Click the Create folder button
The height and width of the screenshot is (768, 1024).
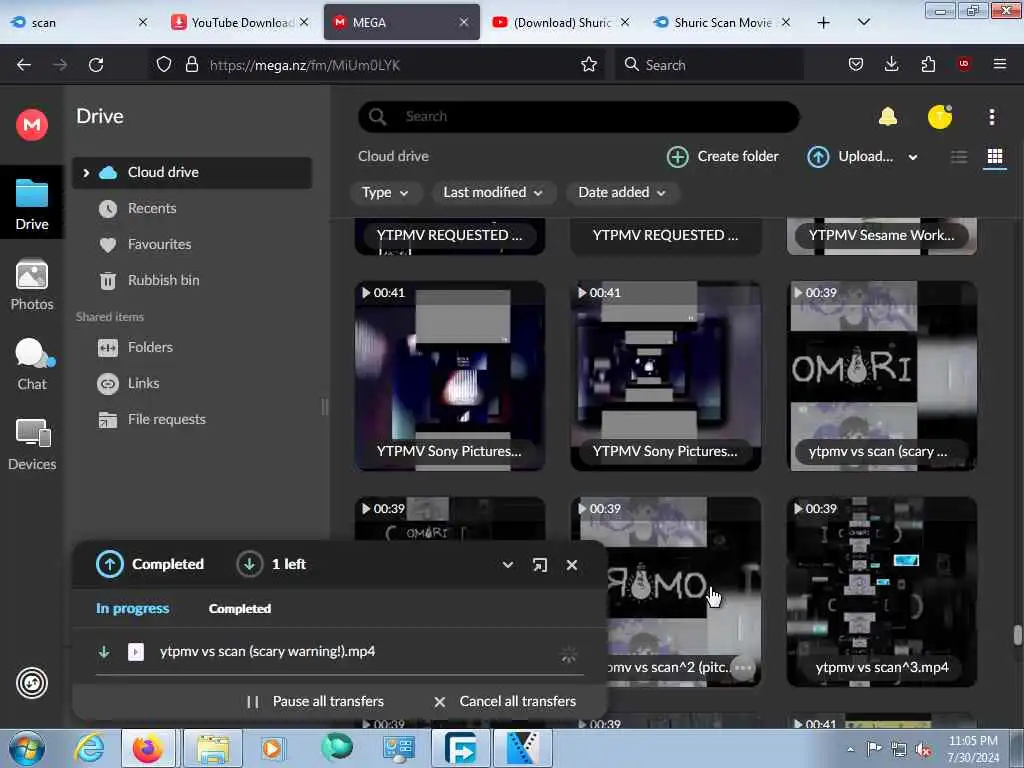[723, 157]
